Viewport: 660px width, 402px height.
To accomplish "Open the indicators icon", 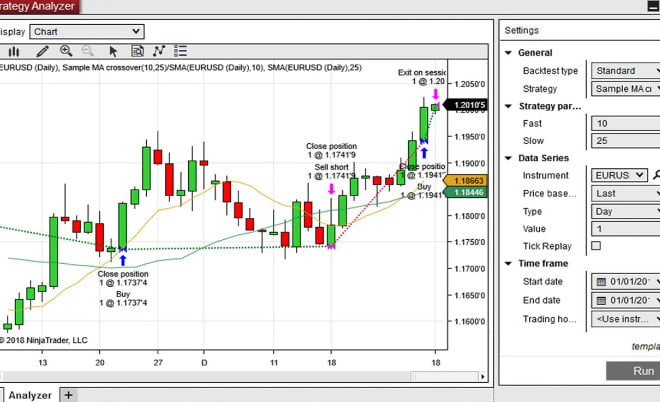I will [x=159, y=51].
